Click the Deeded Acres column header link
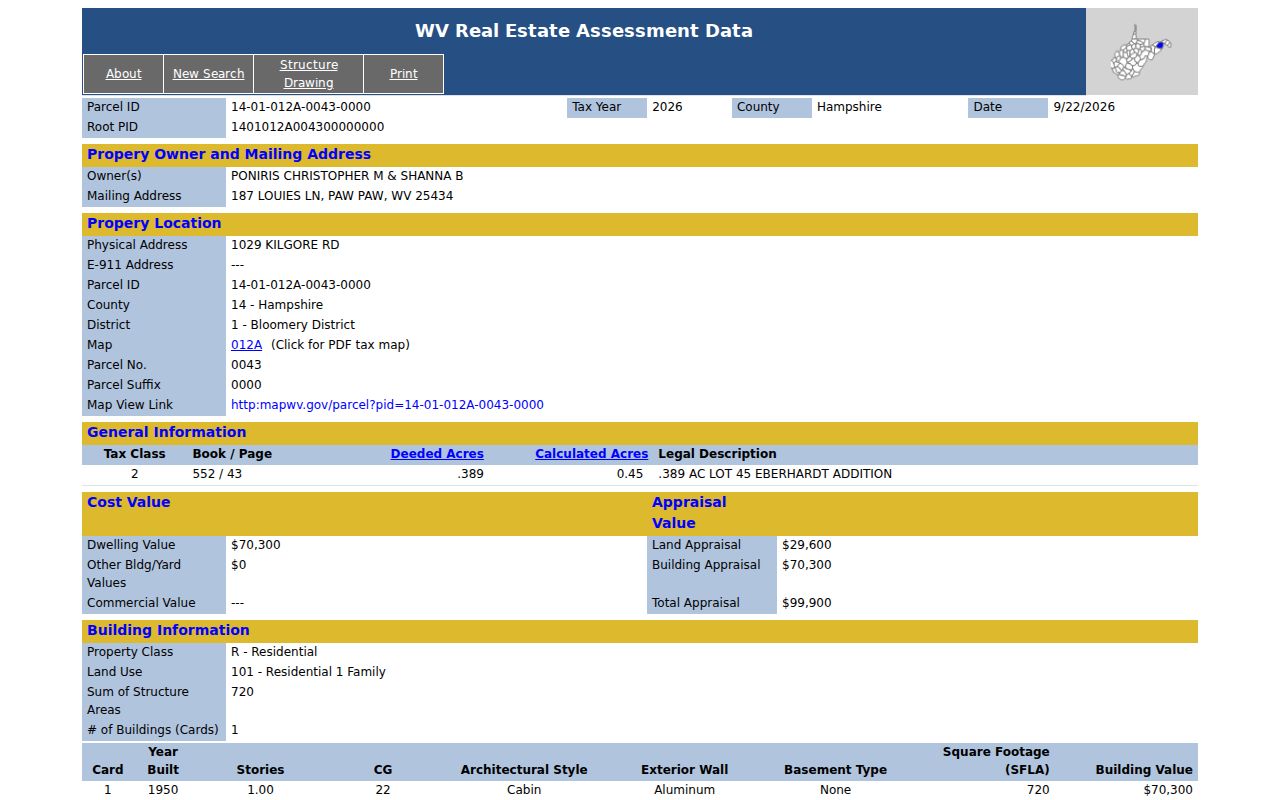The width and height of the screenshot is (1280, 800). [437, 454]
